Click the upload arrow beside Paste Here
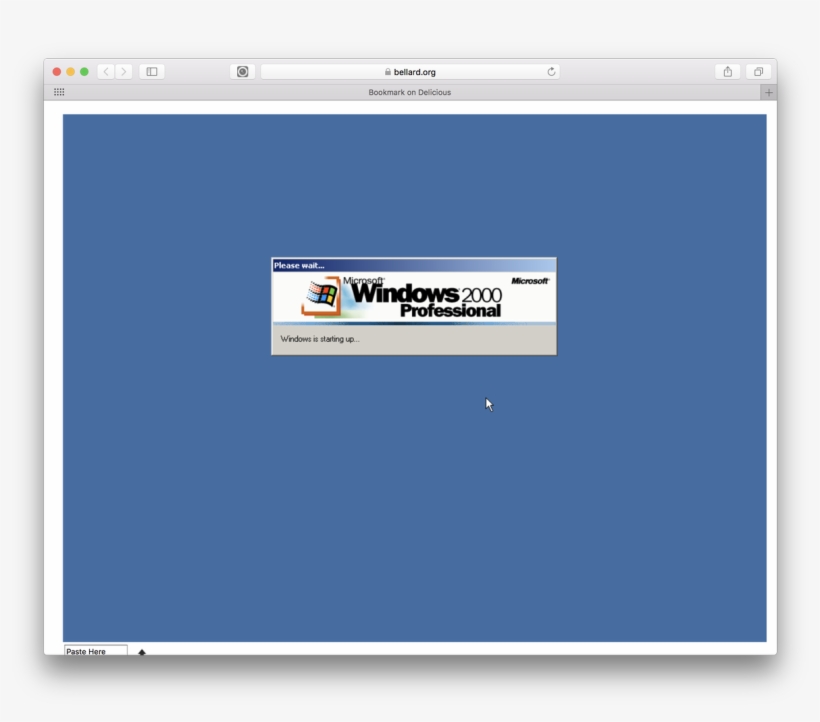 coord(142,652)
